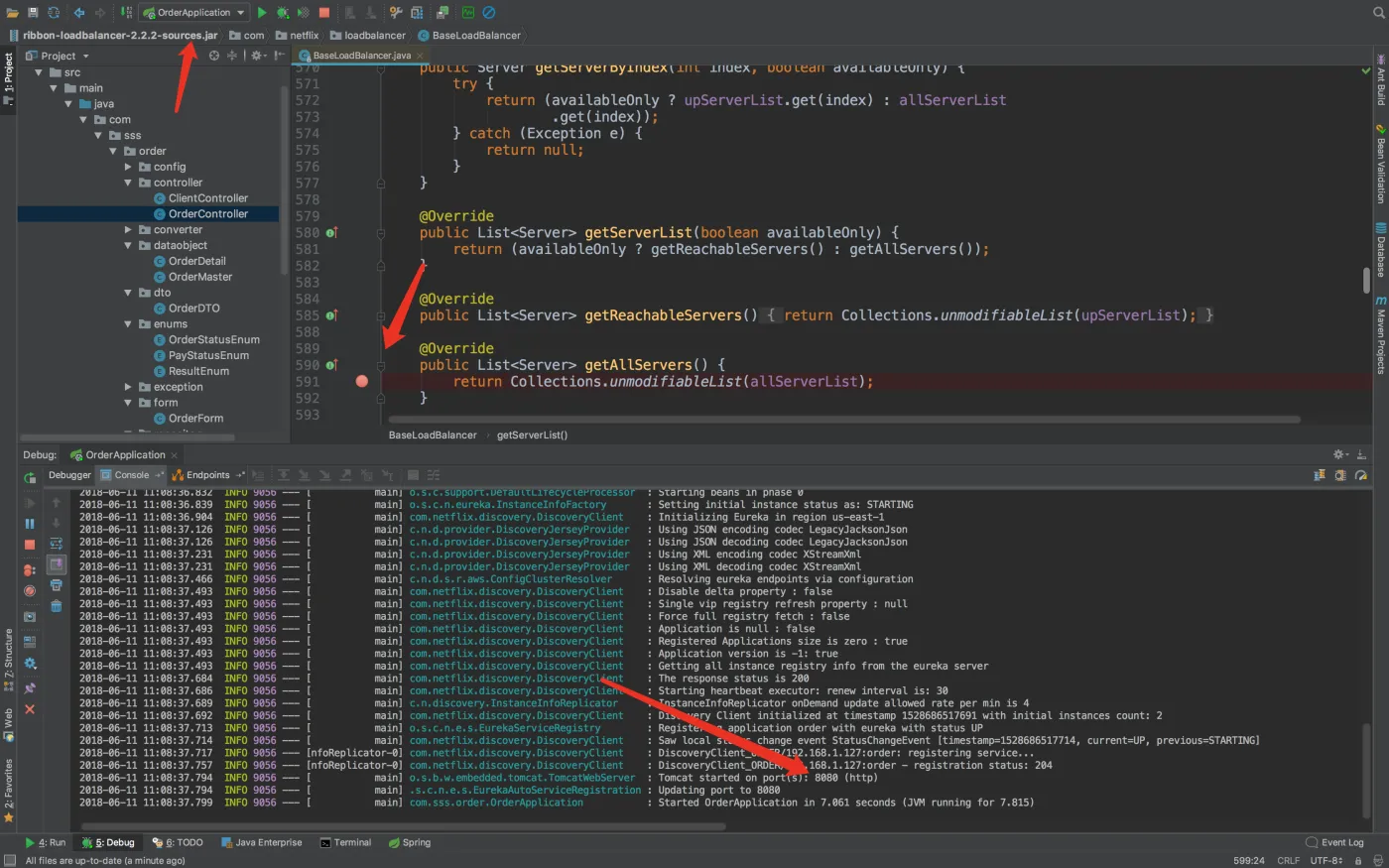The width and height of the screenshot is (1389, 868).
Task: Switch to the Debugger tab
Action: 69,475
